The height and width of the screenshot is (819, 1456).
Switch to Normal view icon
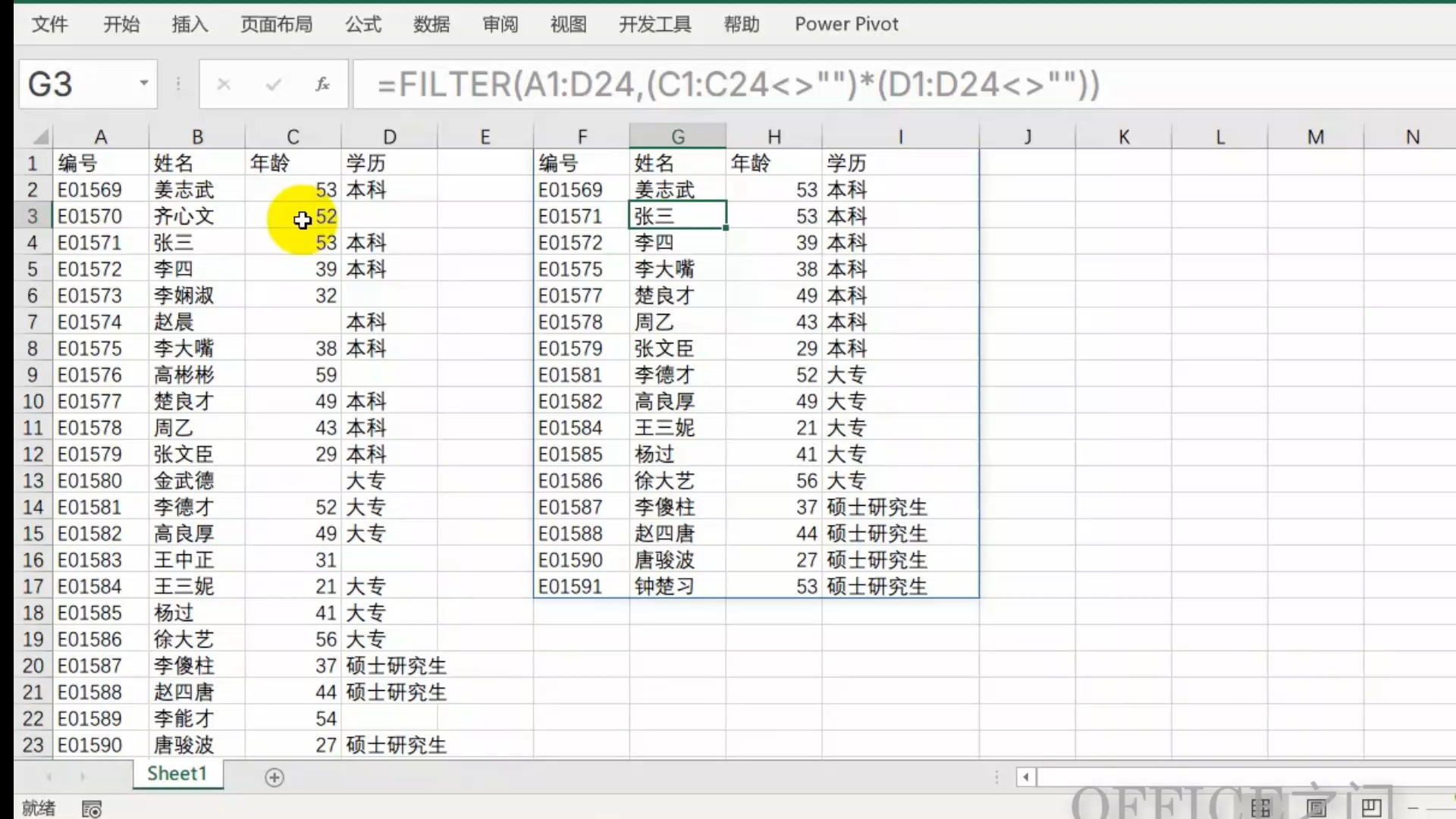[x=1261, y=808]
